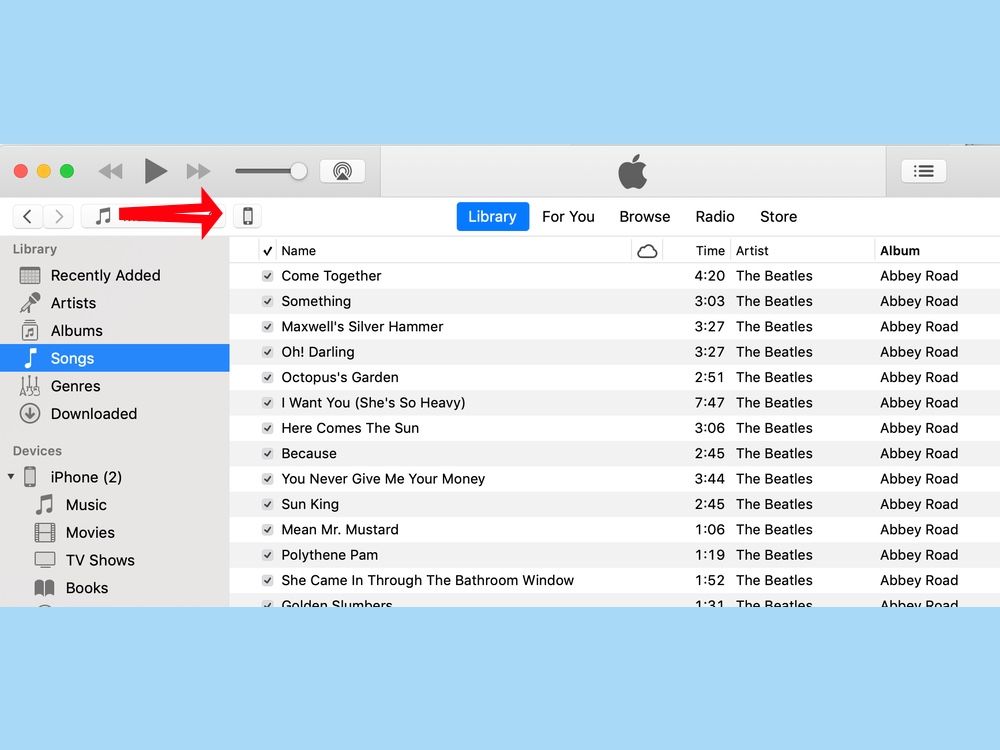This screenshot has height=750, width=1000.
Task: Open the Up Next list icon
Action: pos(922,170)
